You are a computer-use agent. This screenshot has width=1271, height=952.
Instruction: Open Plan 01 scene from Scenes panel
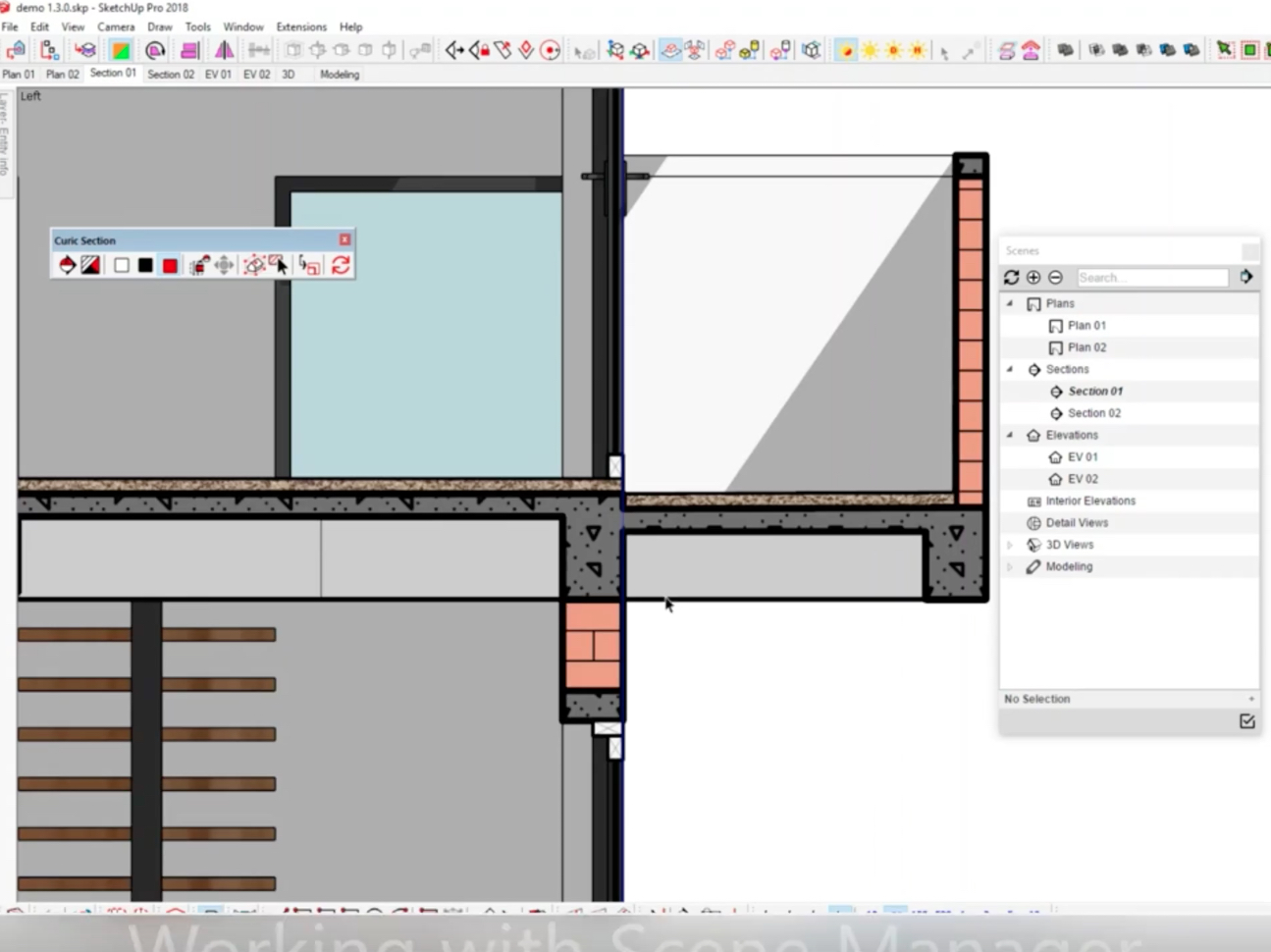pos(1086,325)
